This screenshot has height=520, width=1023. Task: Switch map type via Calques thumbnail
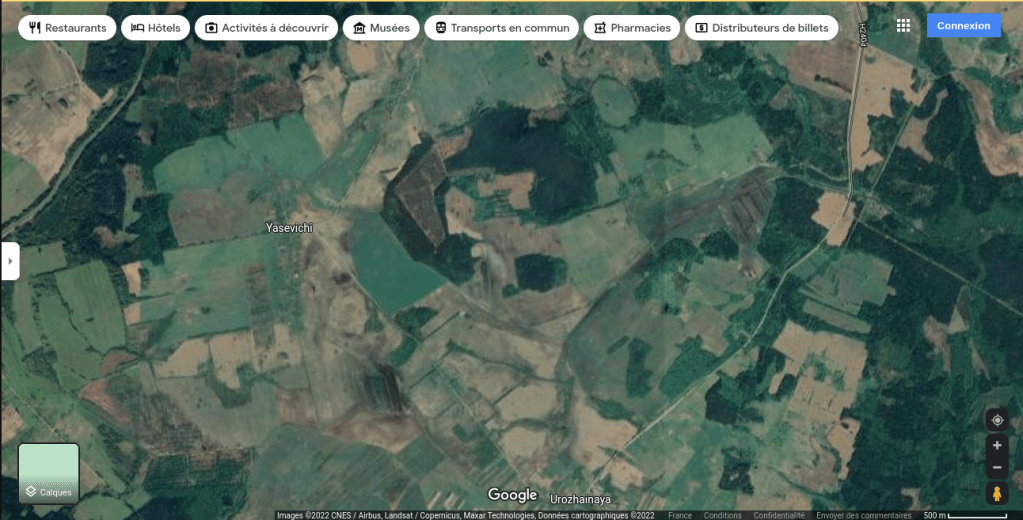[49, 473]
